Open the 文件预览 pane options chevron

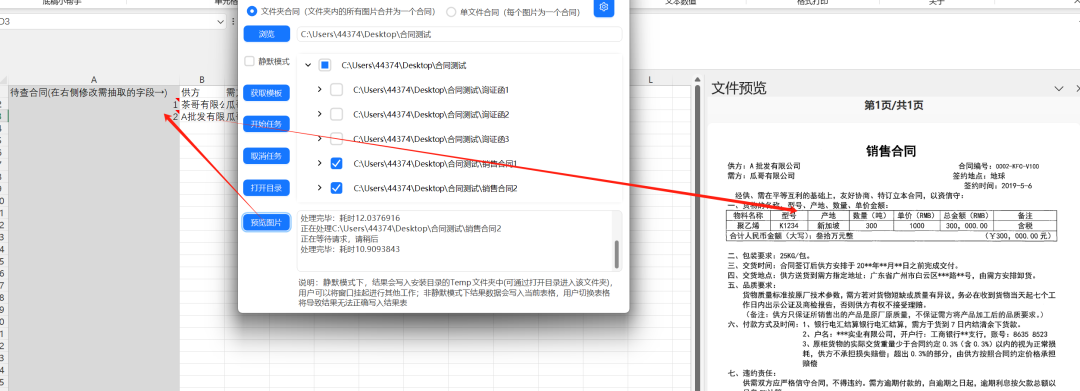coord(1059,88)
